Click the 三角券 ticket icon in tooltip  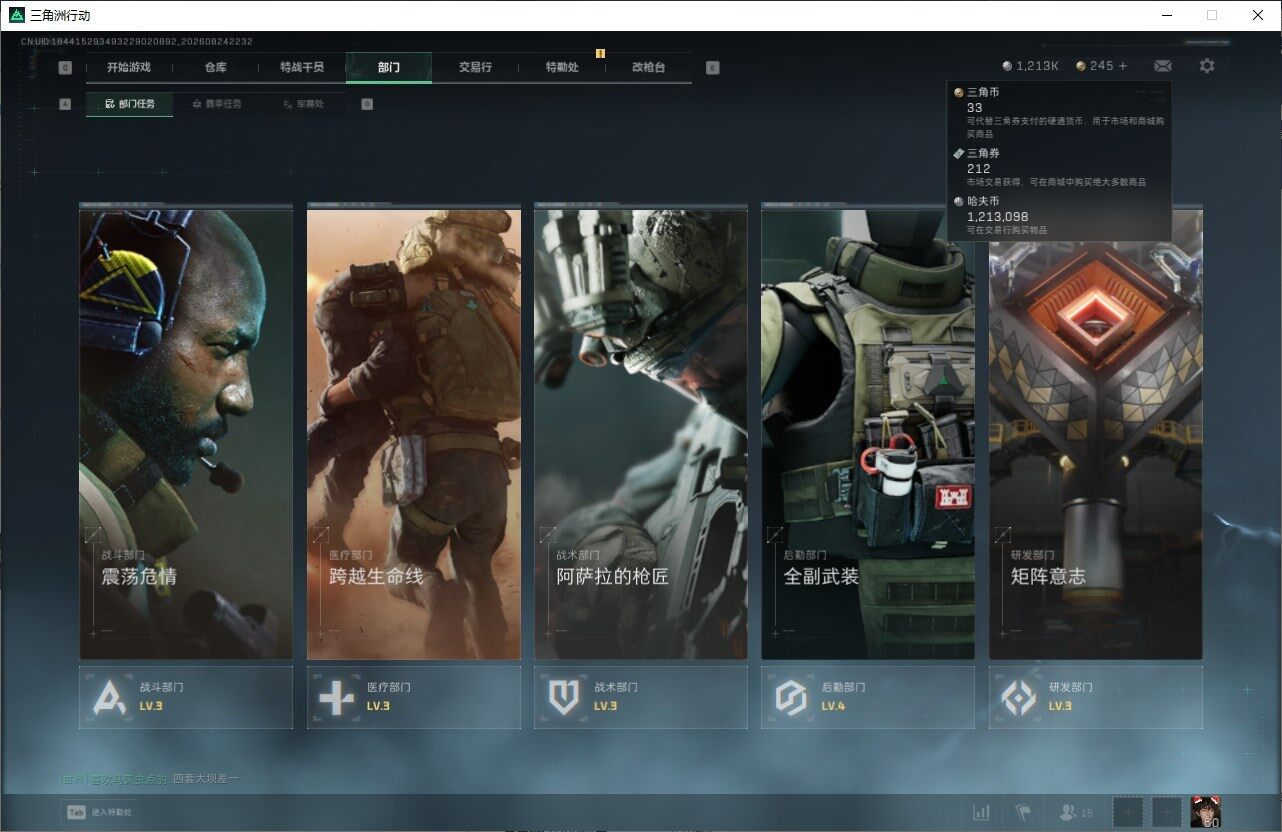(x=958, y=153)
